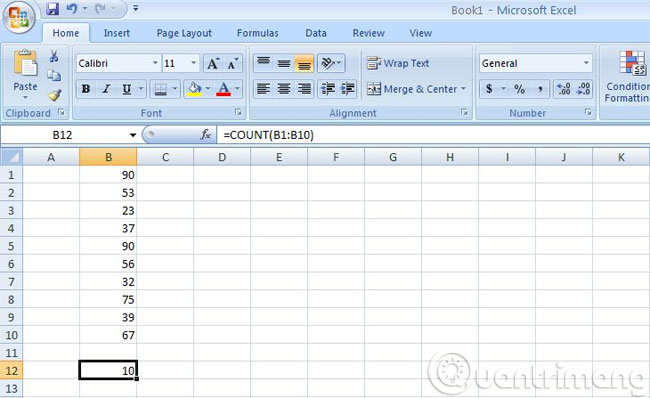This screenshot has height=398, width=650.
Task: Center text horizontally in cell
Action: [284, 89]
